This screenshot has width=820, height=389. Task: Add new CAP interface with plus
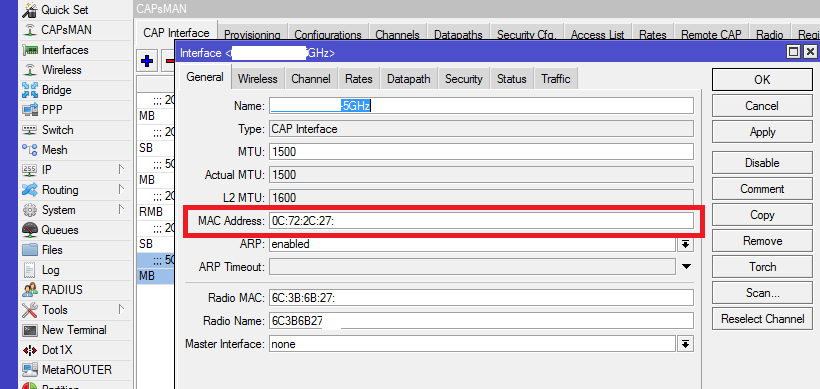pos(147,61)
